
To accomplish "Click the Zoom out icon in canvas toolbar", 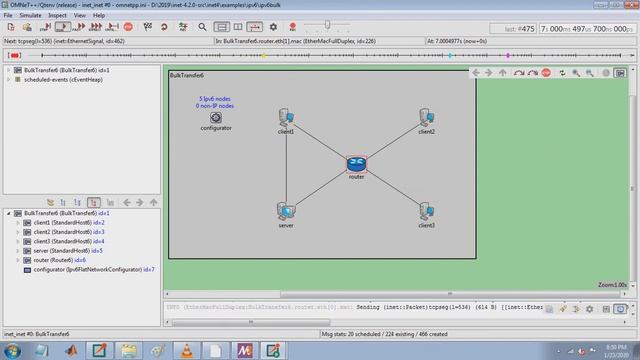I will pos(589,73).
